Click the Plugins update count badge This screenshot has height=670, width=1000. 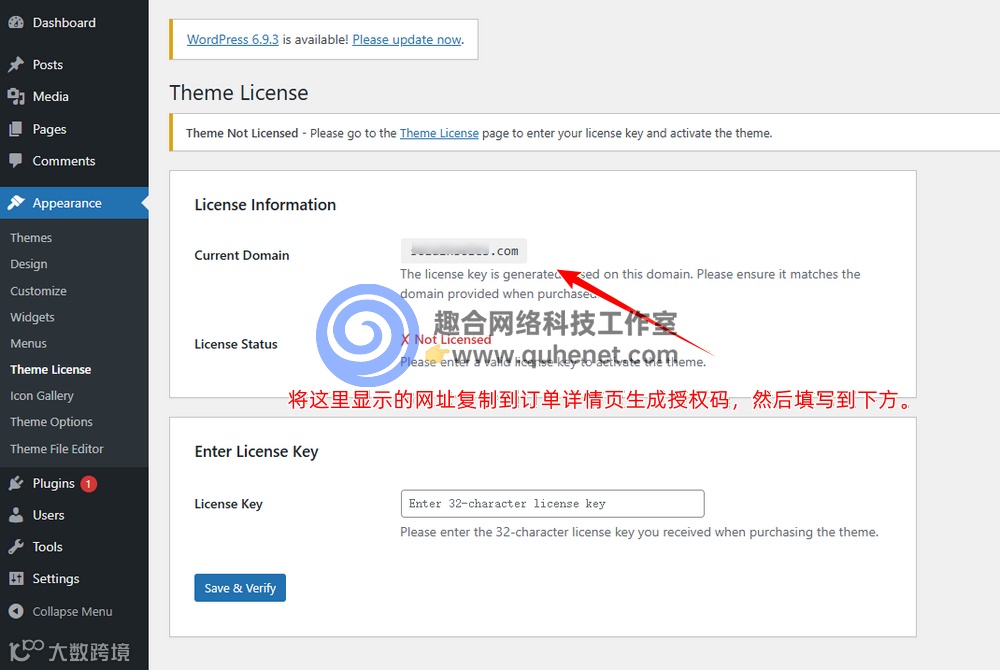89,484
